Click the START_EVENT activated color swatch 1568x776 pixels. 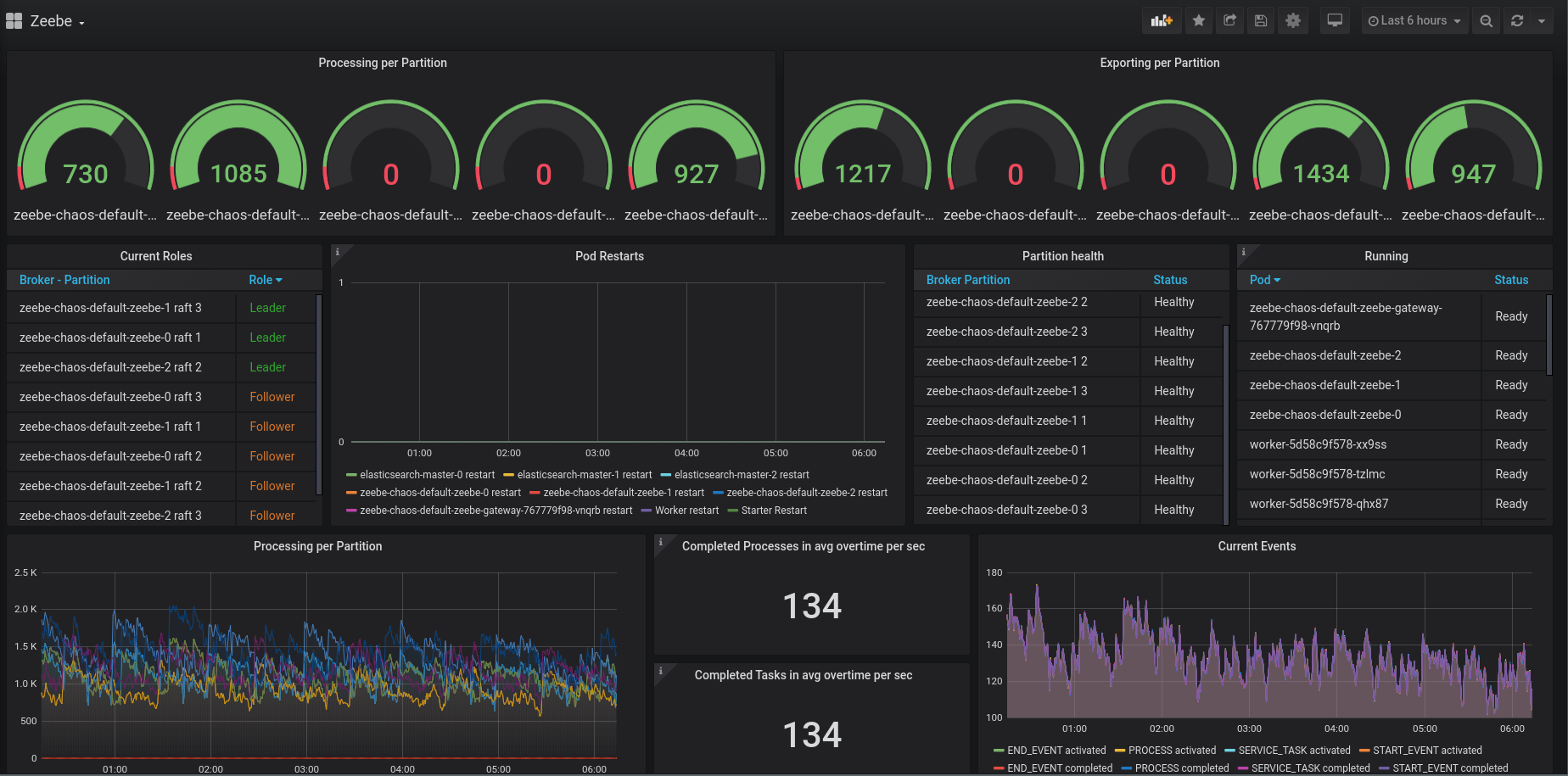pyautogui.click(x=1365, y=751)
